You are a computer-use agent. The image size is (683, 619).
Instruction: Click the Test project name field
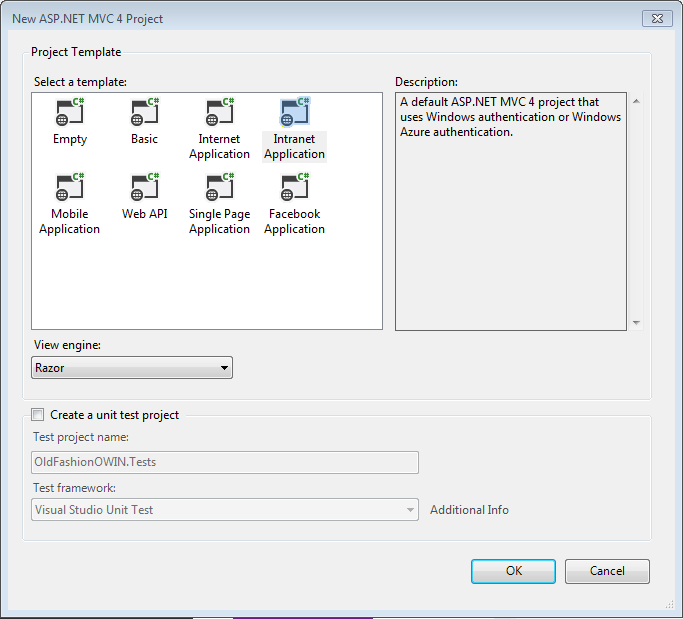click(x=225, y=462)
